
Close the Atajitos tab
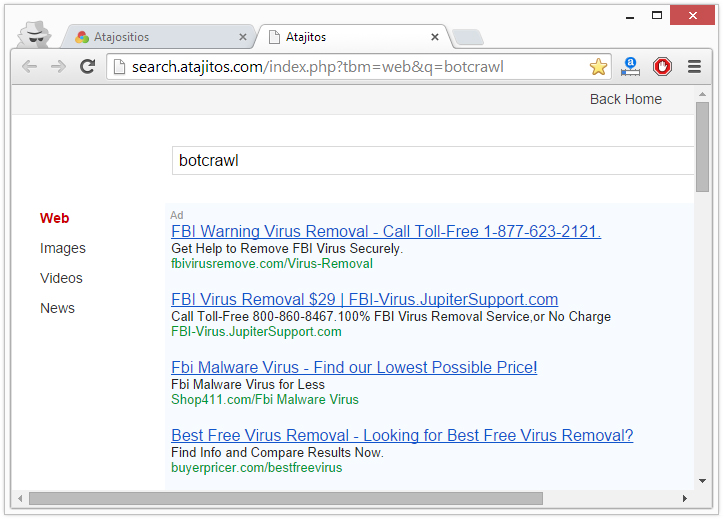pyautogui.click(x=434, y=37)
